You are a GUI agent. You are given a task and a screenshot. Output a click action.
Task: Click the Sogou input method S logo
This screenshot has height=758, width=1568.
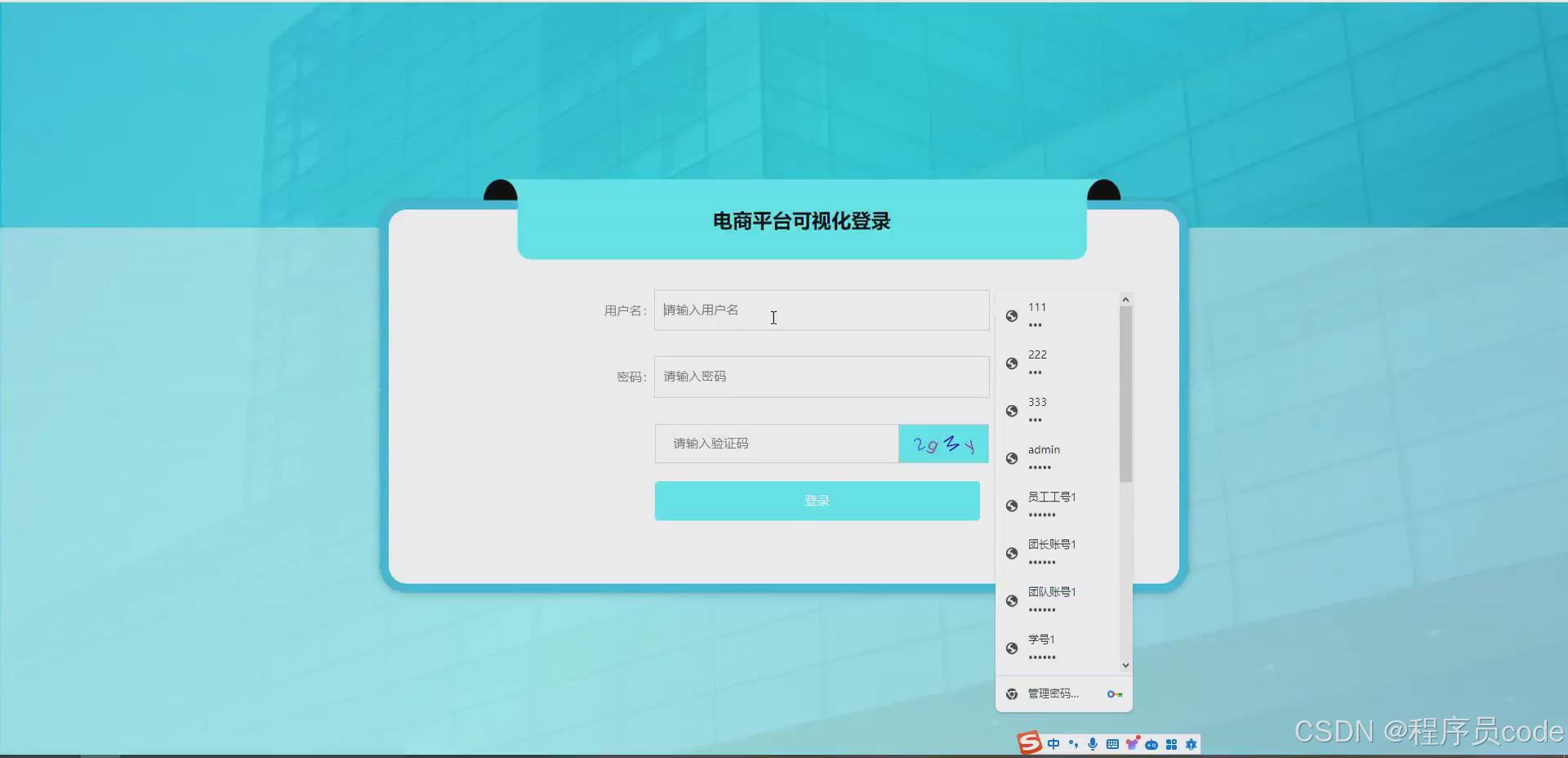coord(1030,743)
